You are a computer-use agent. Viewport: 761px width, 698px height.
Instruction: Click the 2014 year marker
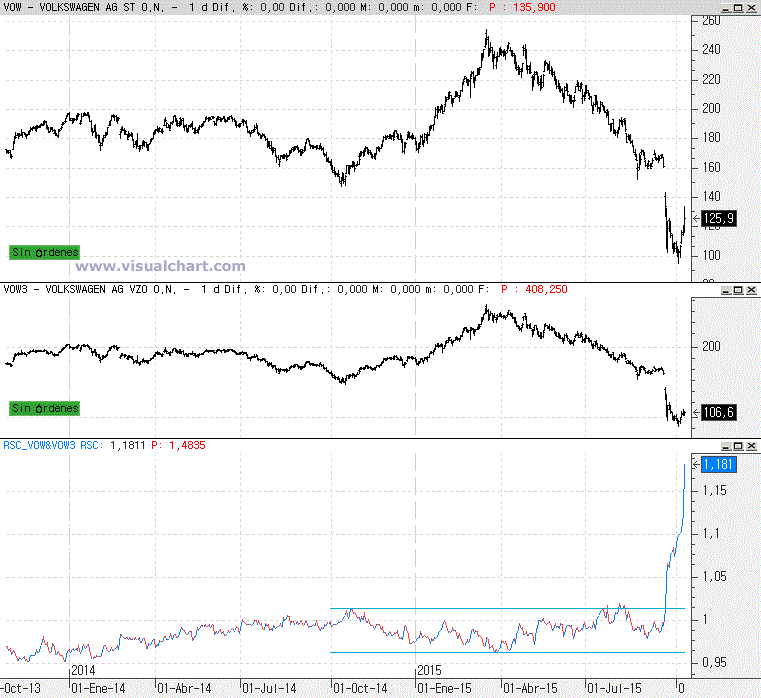83,671
